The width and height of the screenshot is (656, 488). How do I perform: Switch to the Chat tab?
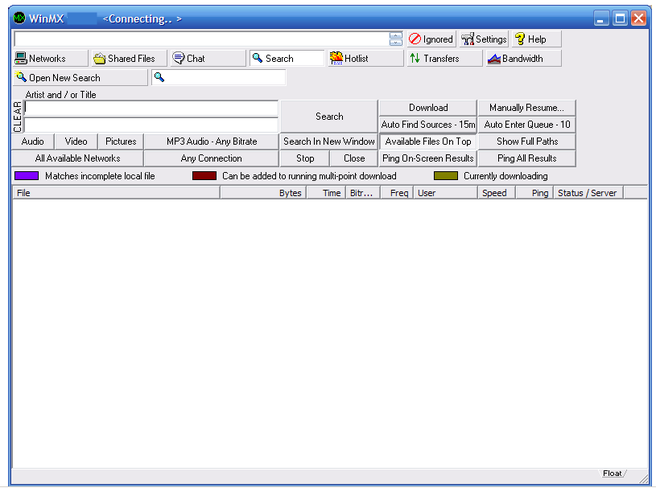click(x=208, y=58)
